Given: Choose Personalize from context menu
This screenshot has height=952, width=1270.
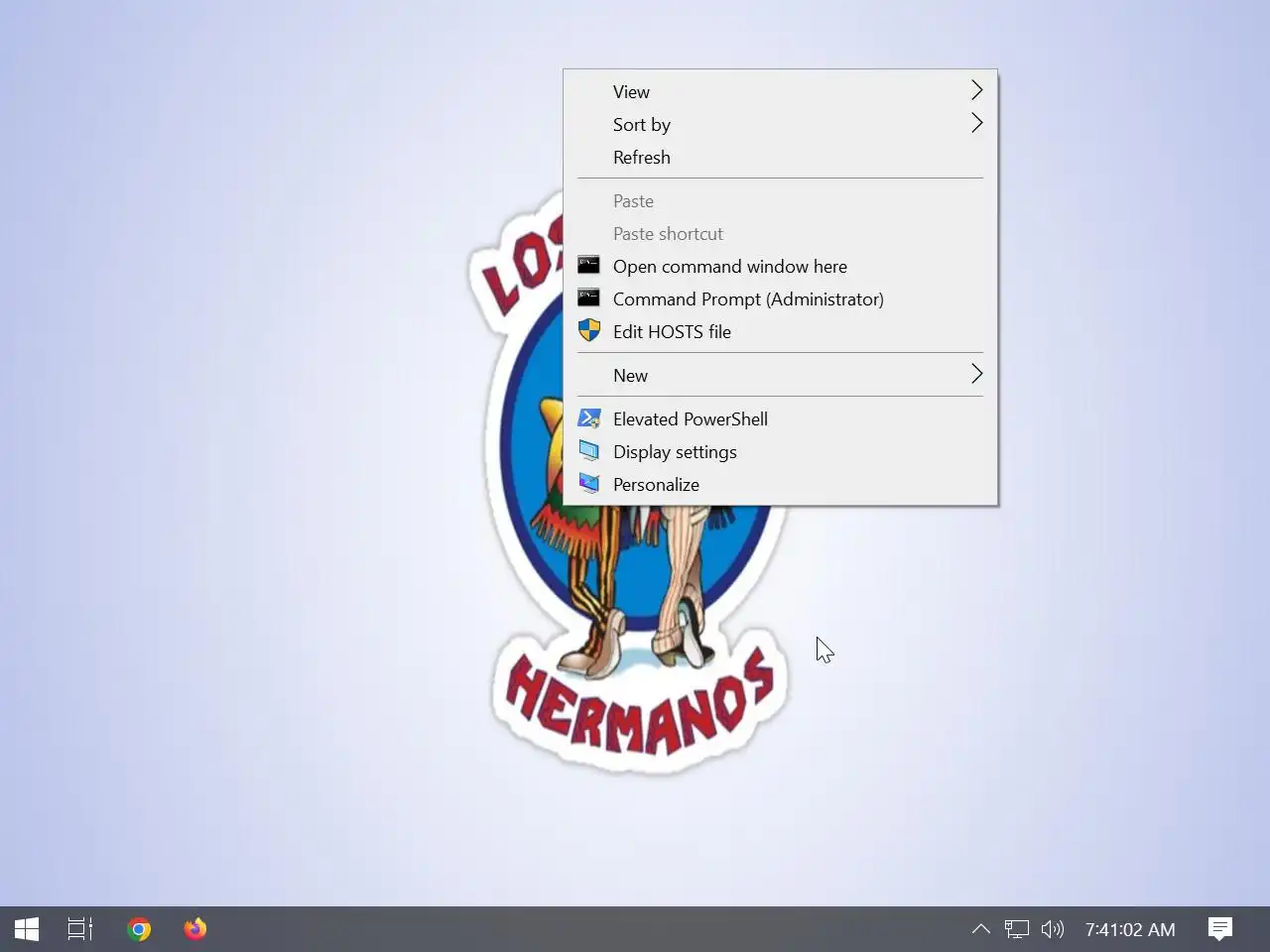Looking at the screenshot, I should click(780, 484).
